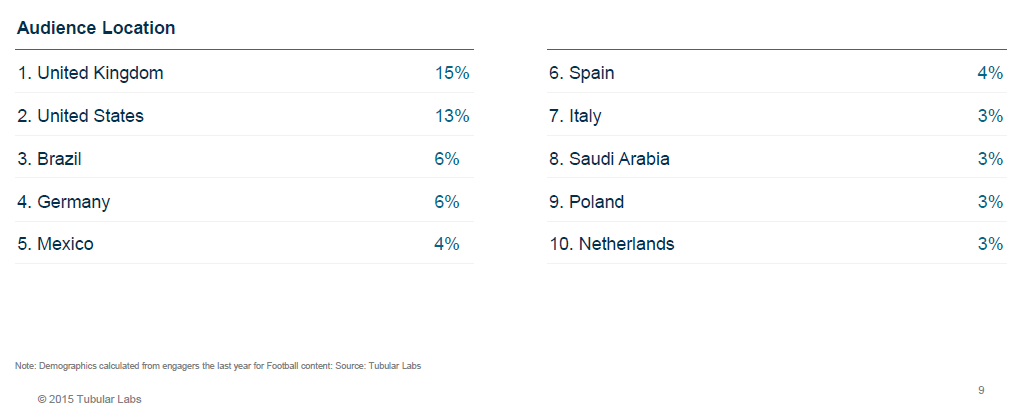This screenshot has width=1018, height=408.
Task: Select the Italy country label
Action: pyautogui.click(x=575, y=116)
